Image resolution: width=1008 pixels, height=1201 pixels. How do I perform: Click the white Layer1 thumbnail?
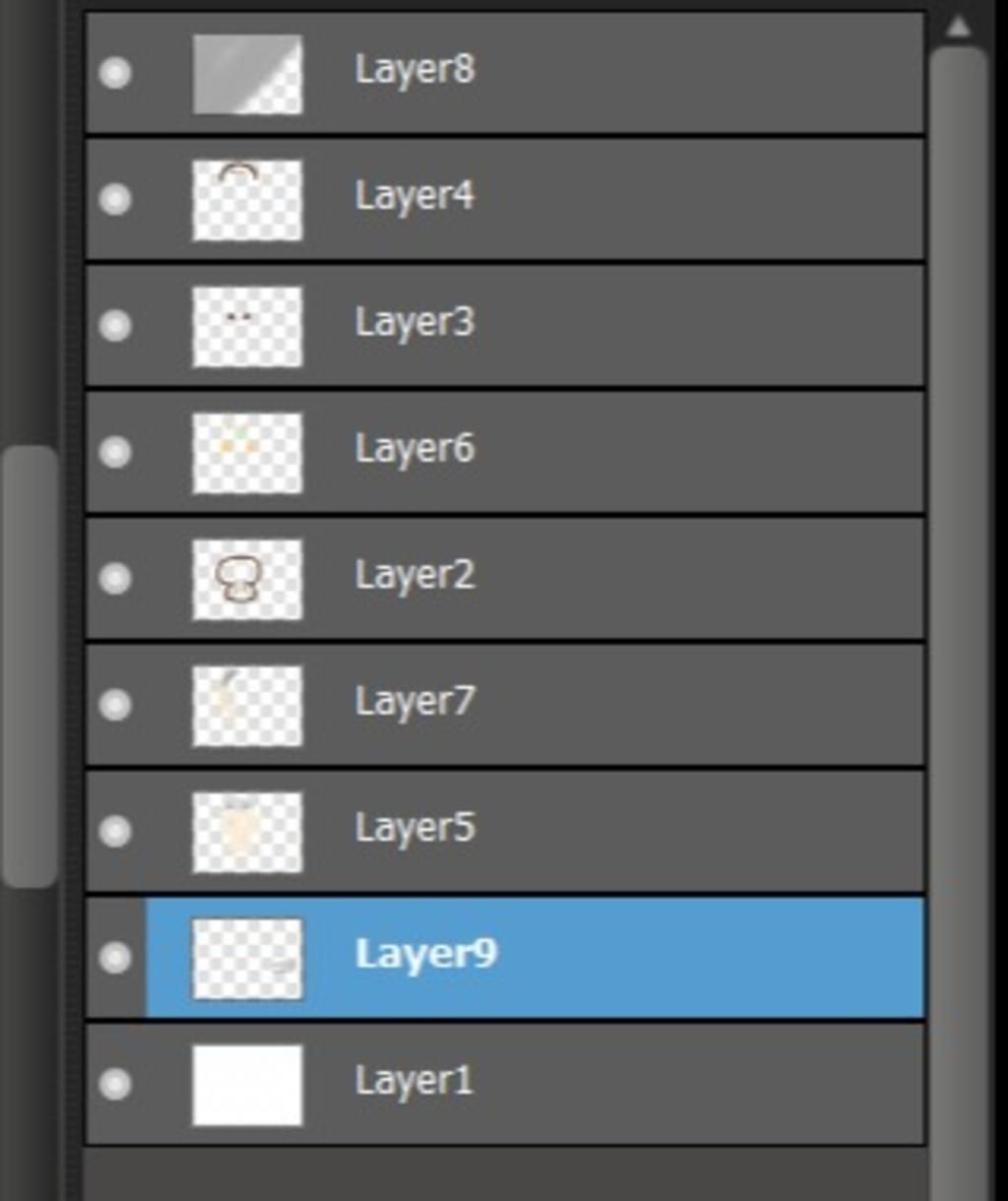click(x=247, y=1084)
